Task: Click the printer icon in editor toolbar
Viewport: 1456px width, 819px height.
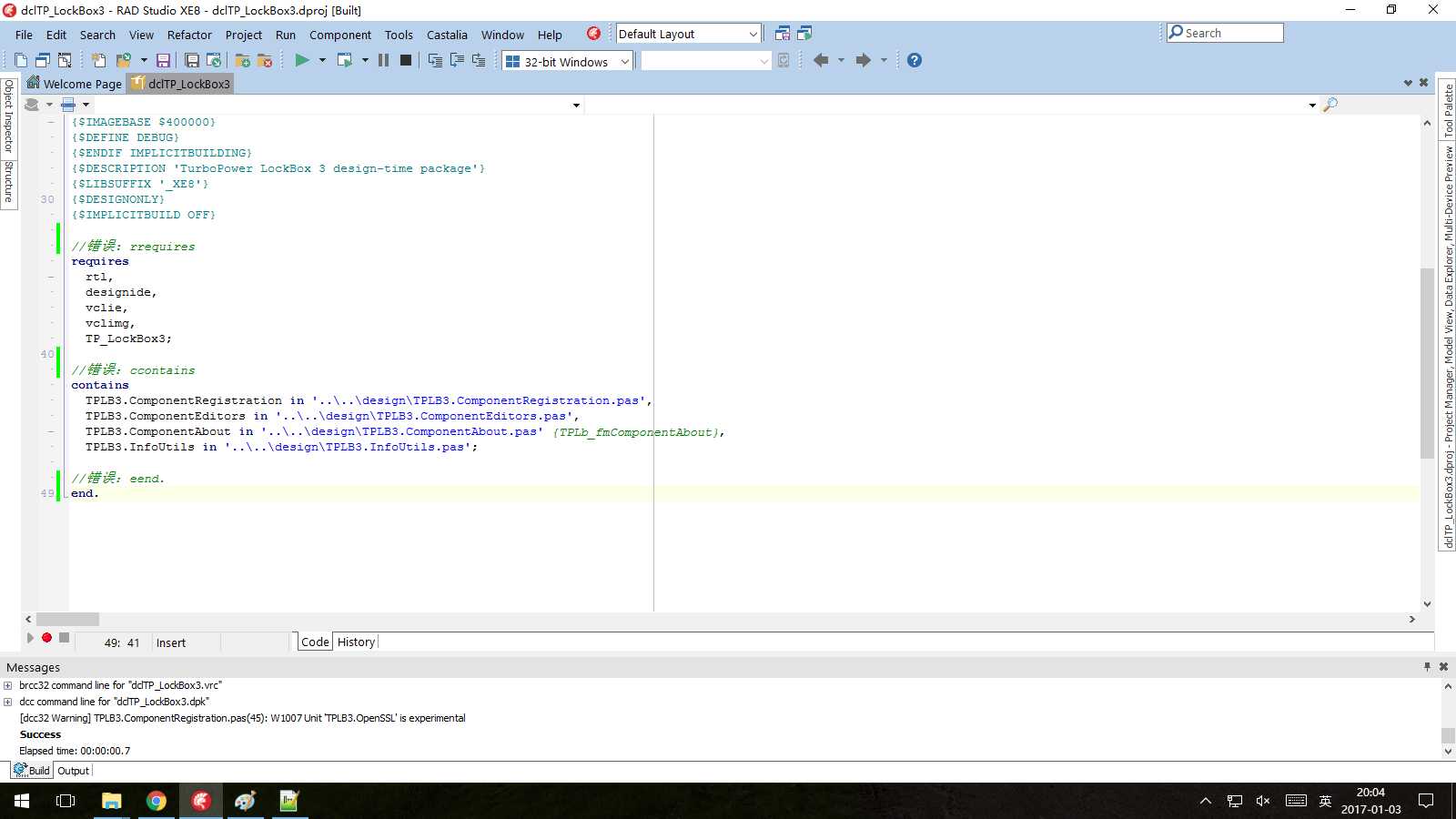Action: click(x=68, y=105)
